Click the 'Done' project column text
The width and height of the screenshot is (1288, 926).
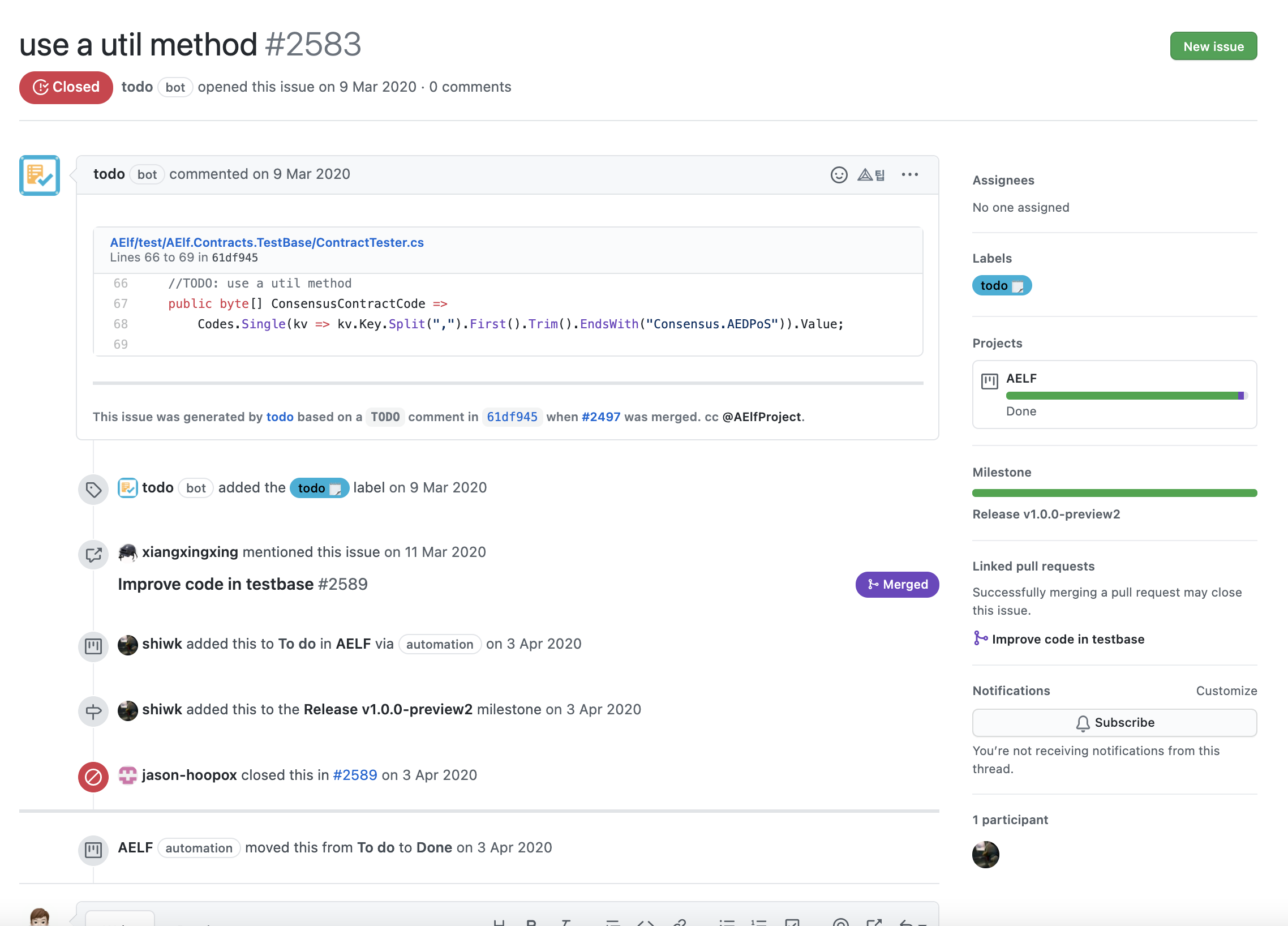click(1021, 411)
